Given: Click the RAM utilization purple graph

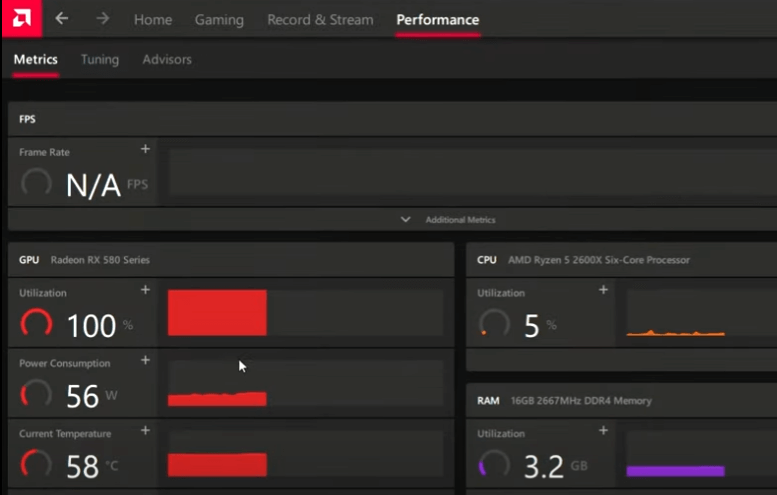Looking at the screenshot, I should (675, 470).
